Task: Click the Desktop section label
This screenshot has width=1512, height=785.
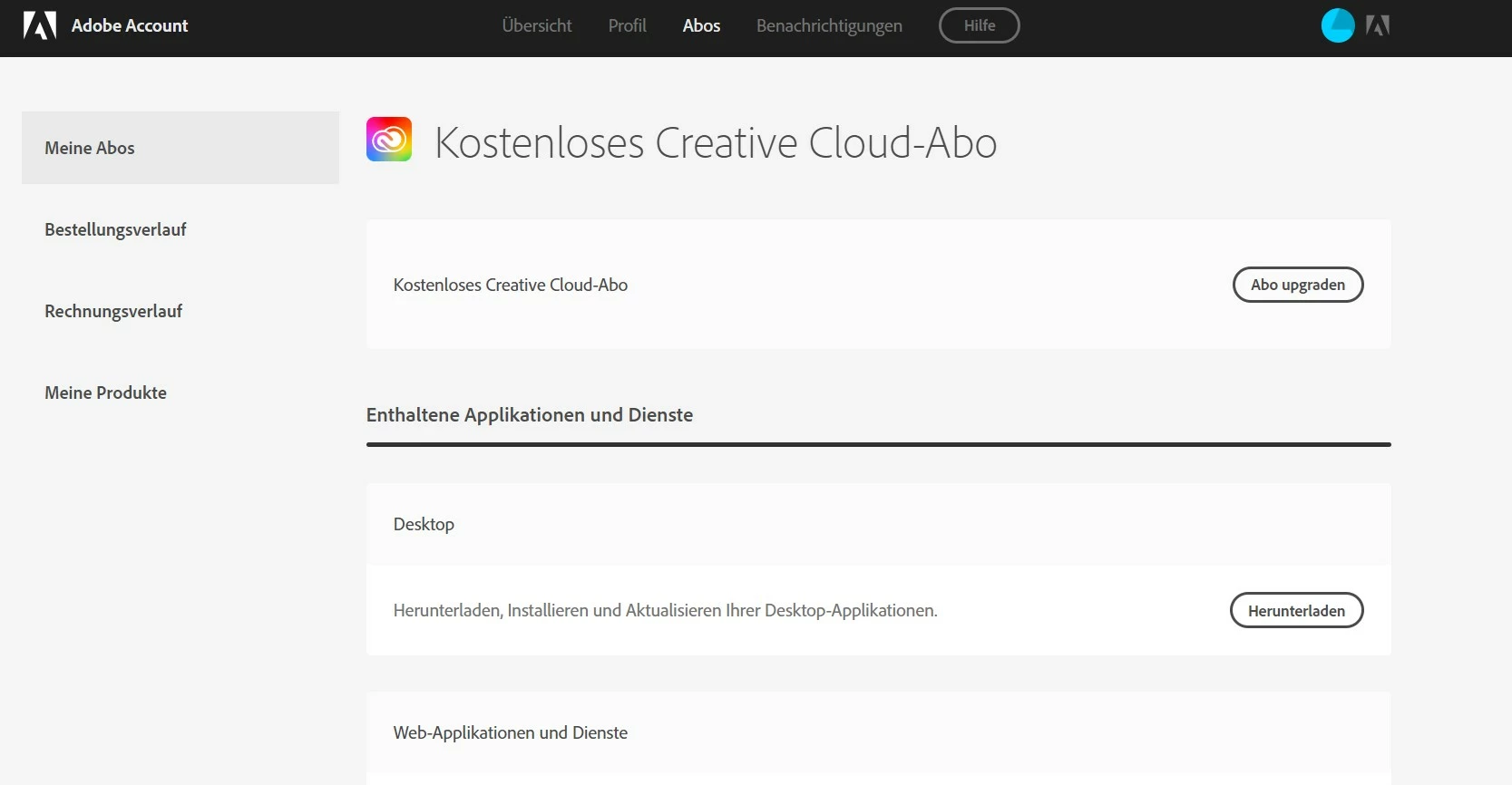Action: [424, 524]
